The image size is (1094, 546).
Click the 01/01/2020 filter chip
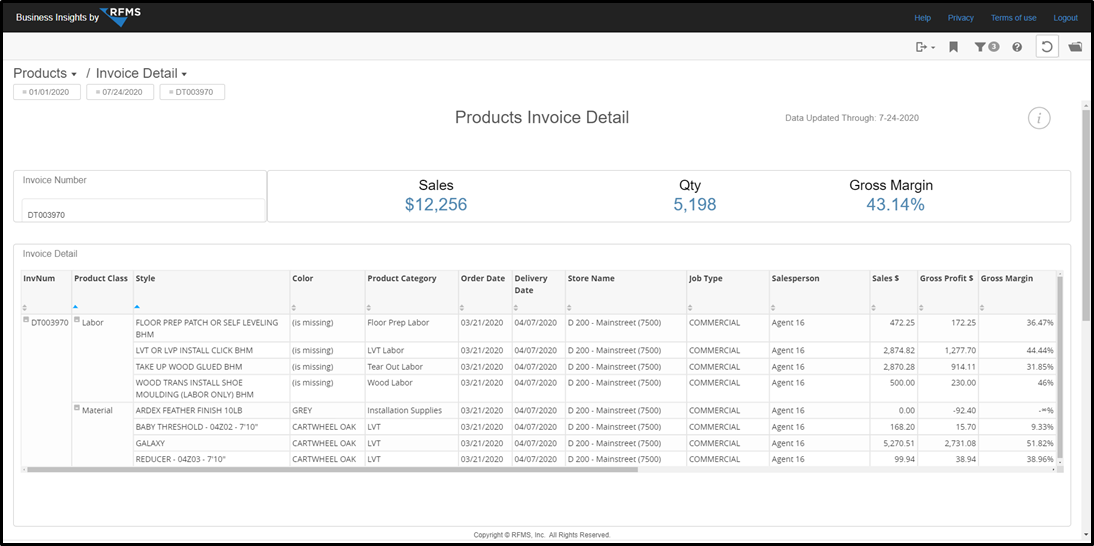pyautogui.click(x=47, y=92)
